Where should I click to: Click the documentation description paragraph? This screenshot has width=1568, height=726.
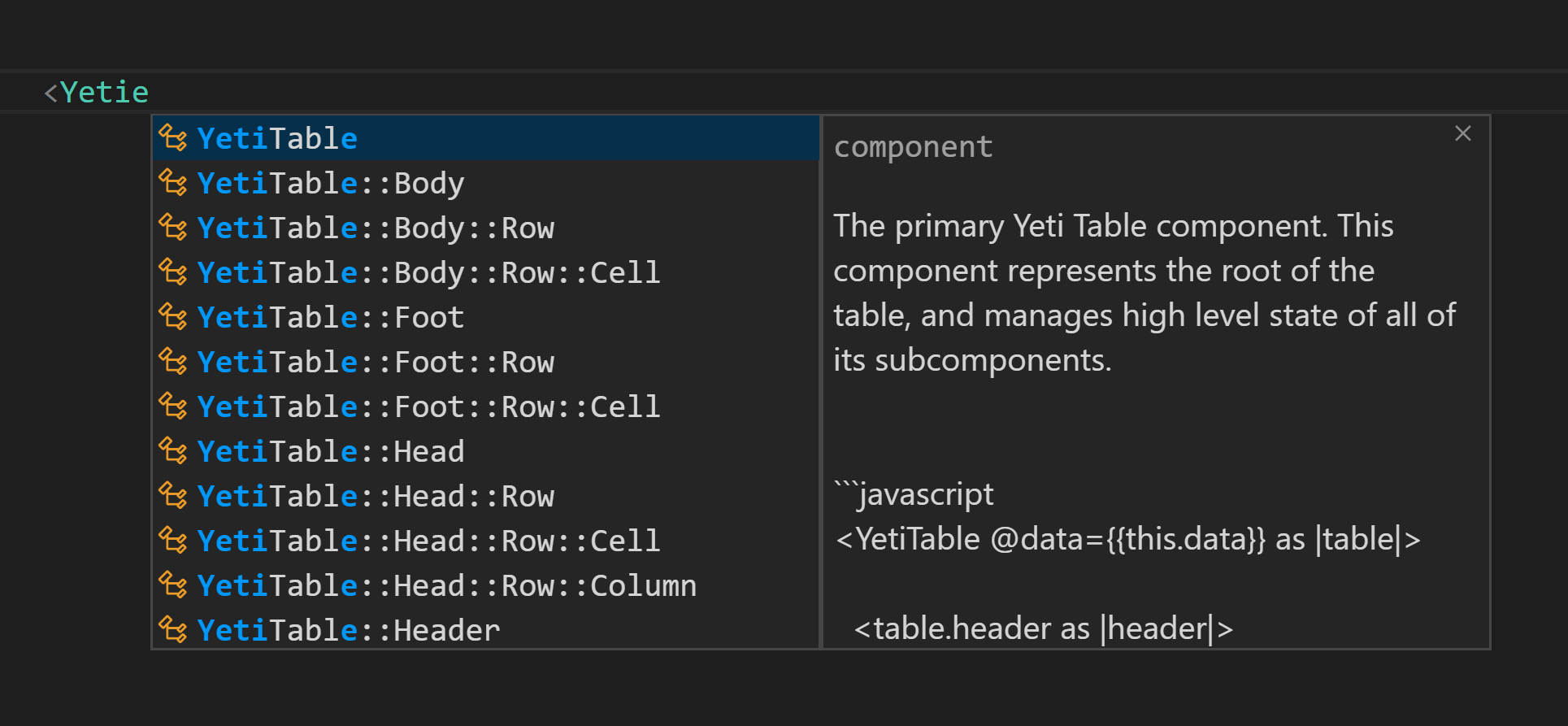click(x=1144, y=293)
